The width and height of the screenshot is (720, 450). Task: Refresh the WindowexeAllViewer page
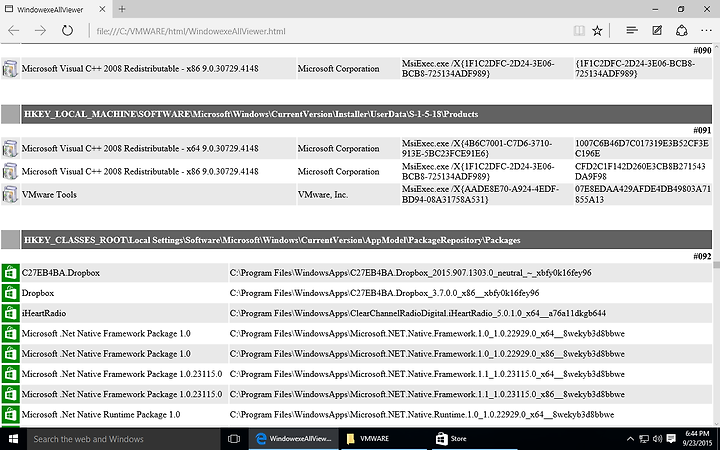click(67, 31)
